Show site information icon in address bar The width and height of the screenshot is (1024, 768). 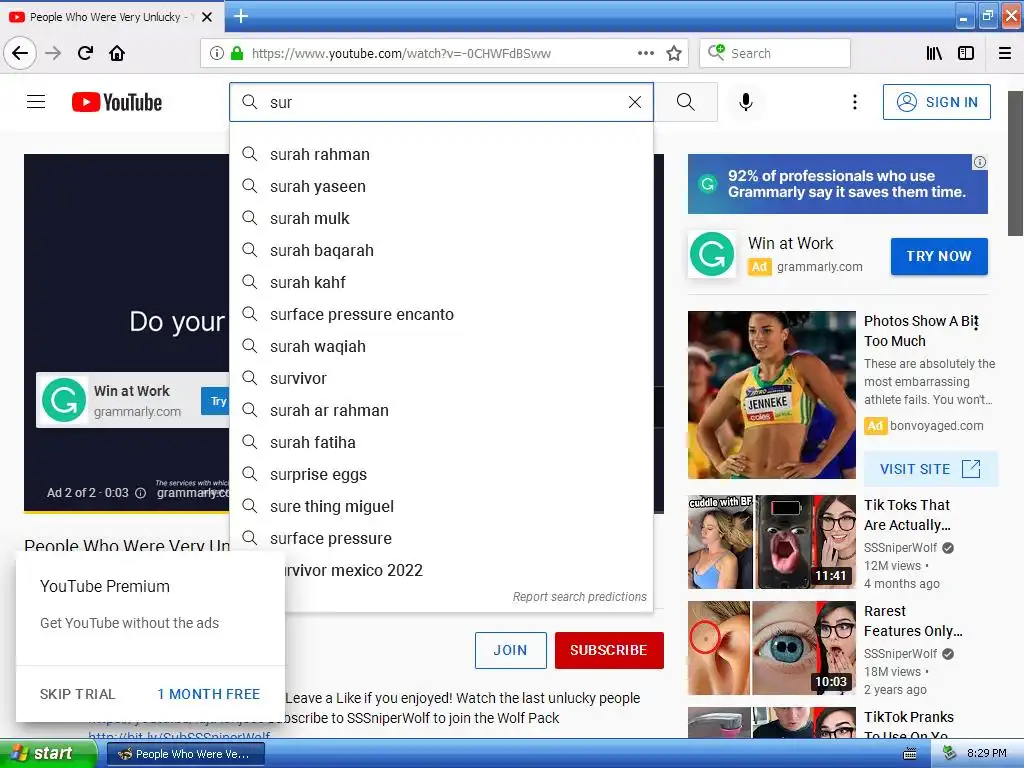217,54
